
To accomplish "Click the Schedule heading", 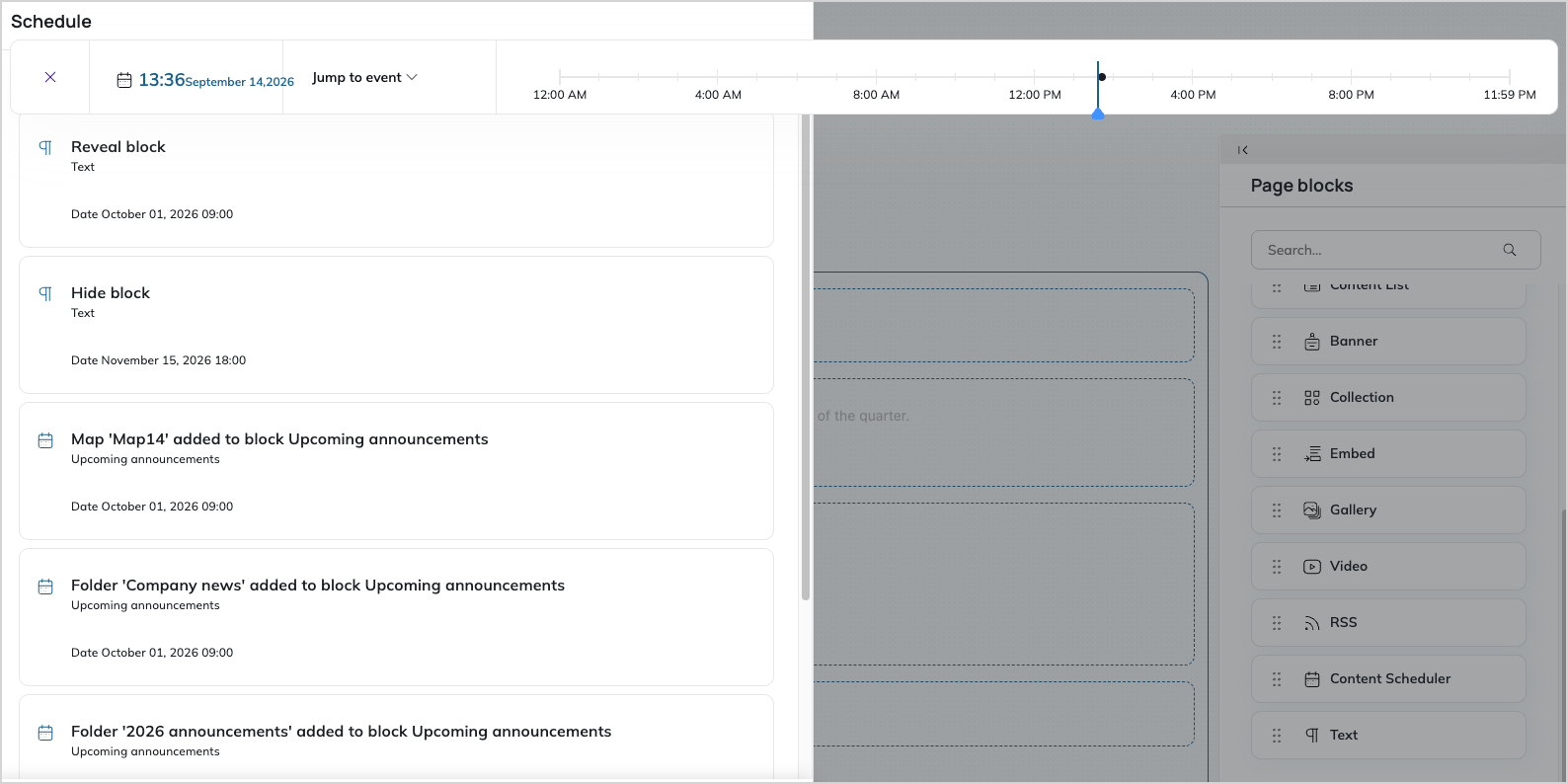I will point(51,22).
